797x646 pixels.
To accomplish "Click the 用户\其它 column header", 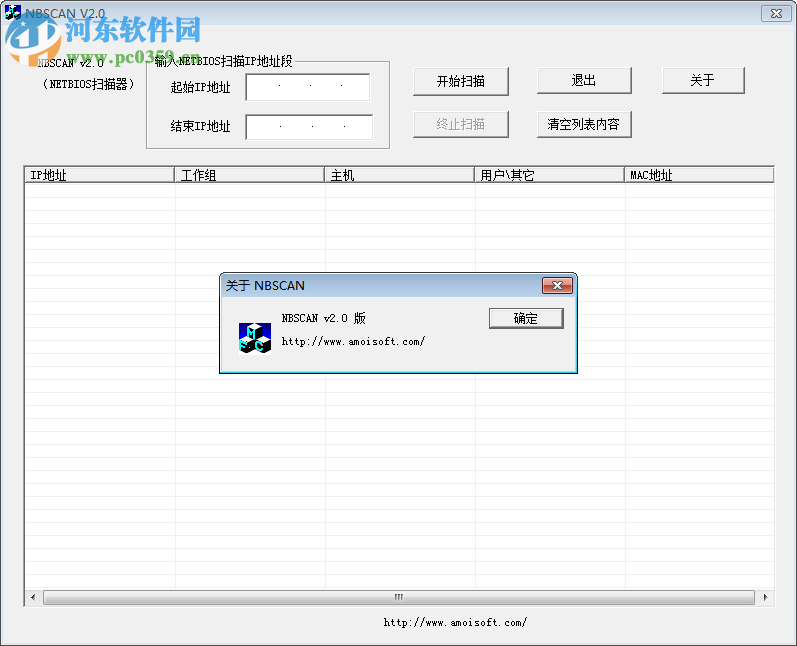I will pos(549,175).
